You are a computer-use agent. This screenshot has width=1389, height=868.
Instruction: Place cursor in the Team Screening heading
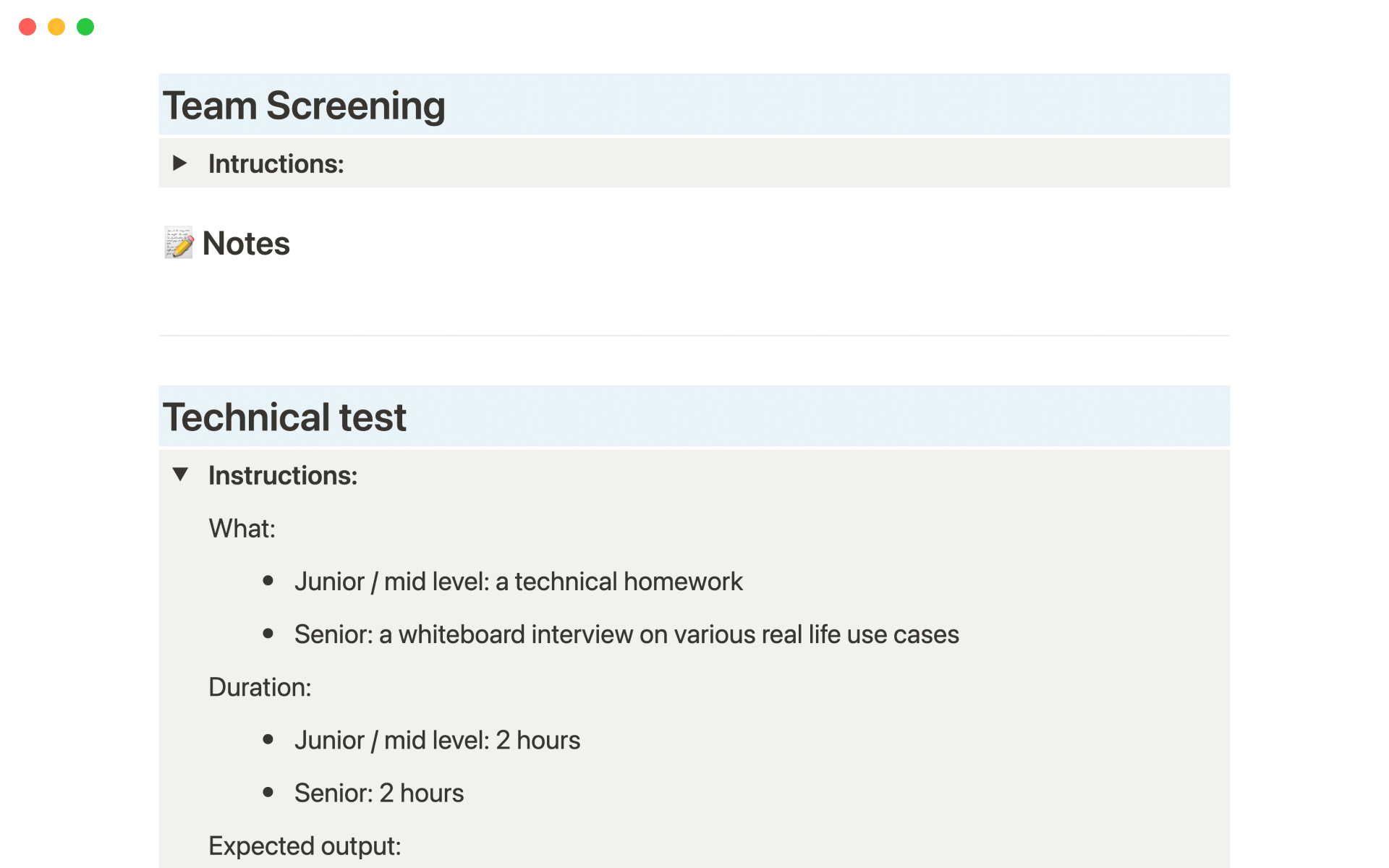pyautogui.click(x=304, y=106)
